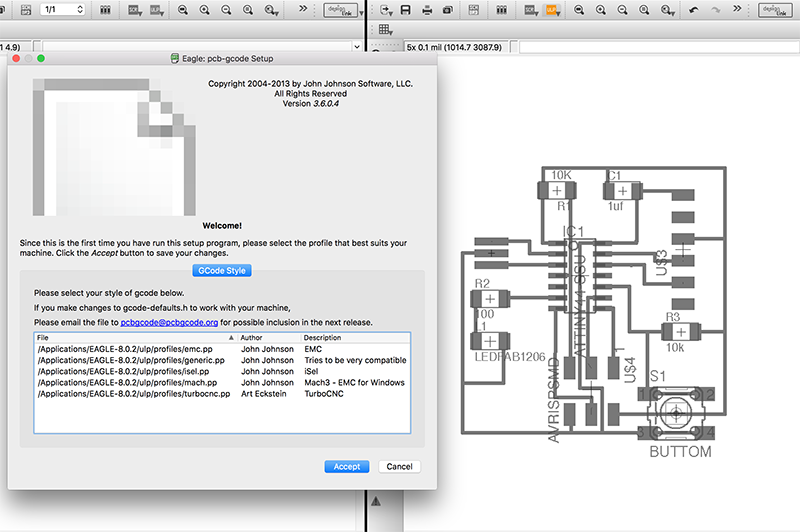Select the R2 100 resistor on the board
The width and height of the screenshot is (800, 532).
(490, 299)
